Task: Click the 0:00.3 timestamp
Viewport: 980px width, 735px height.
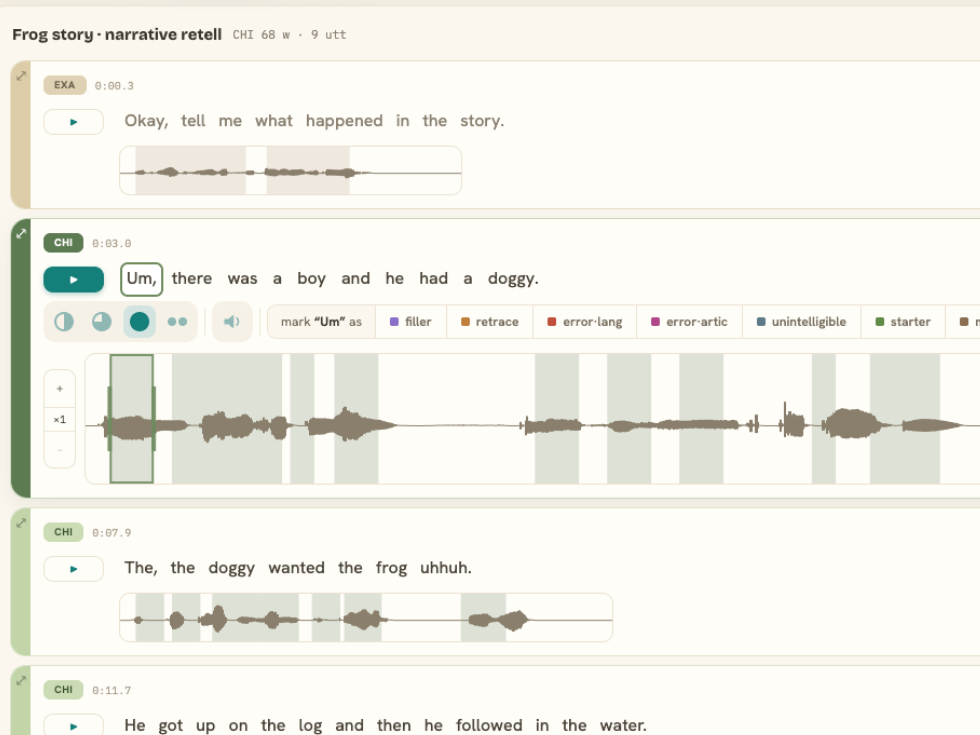Action: click(x=114, y=86)
